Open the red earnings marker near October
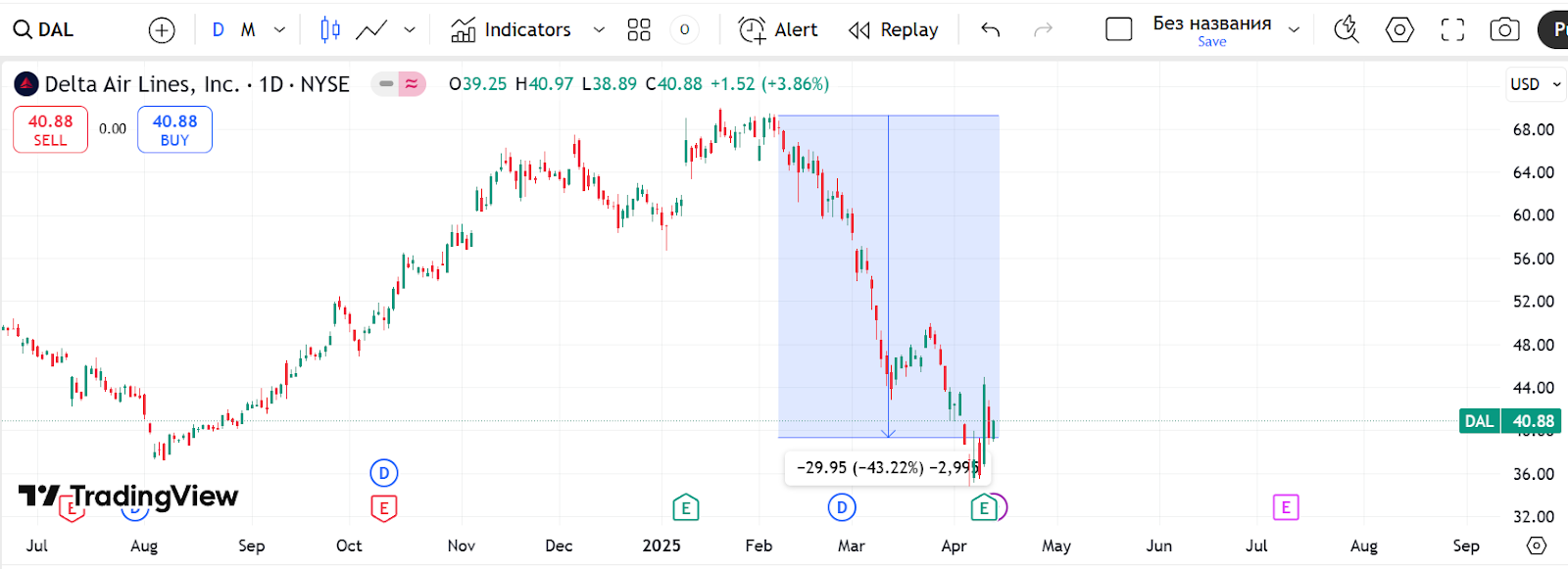This screenshot has width=1568, height=569. point(384,508)
